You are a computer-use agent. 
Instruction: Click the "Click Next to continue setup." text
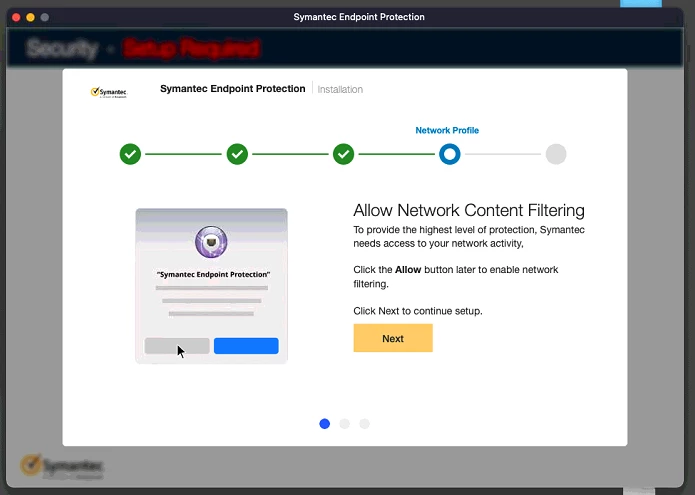[418, 311]
